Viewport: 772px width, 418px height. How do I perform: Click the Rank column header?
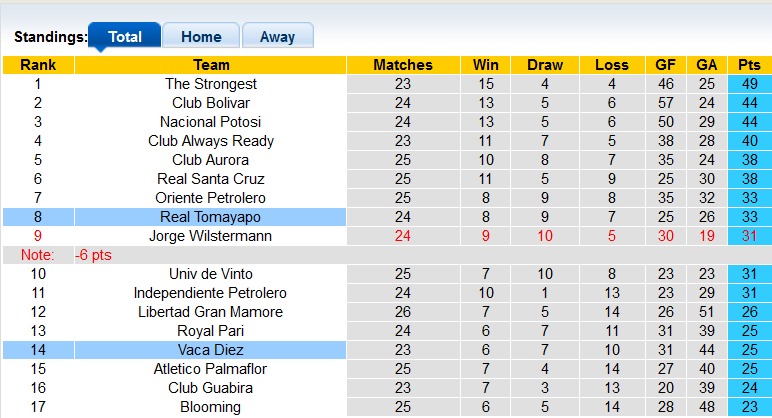(x=38, y=65)
